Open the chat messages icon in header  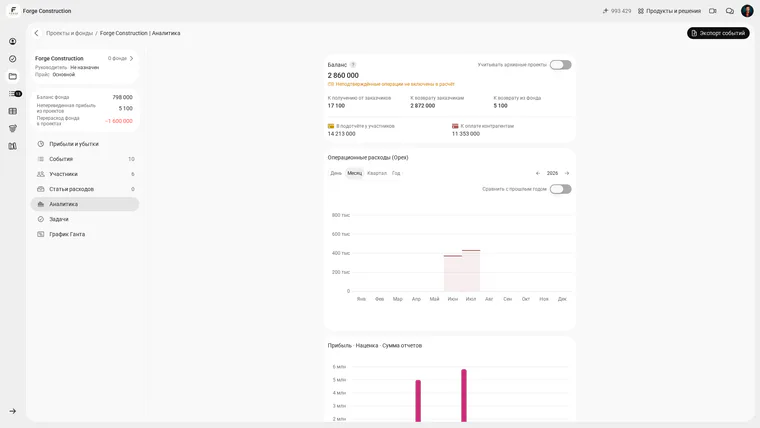pos(729,11)
